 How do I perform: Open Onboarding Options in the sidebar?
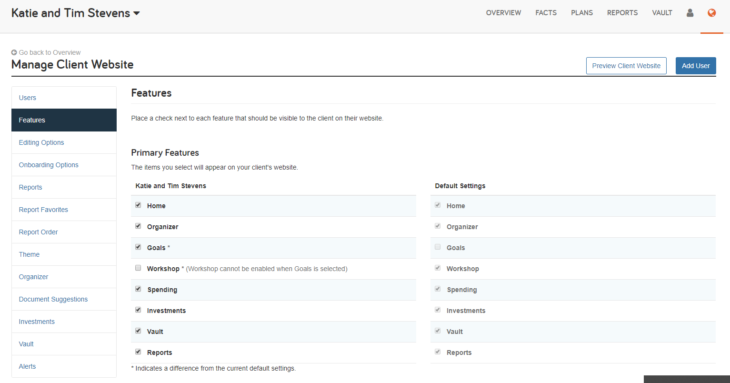coord(64,165)
